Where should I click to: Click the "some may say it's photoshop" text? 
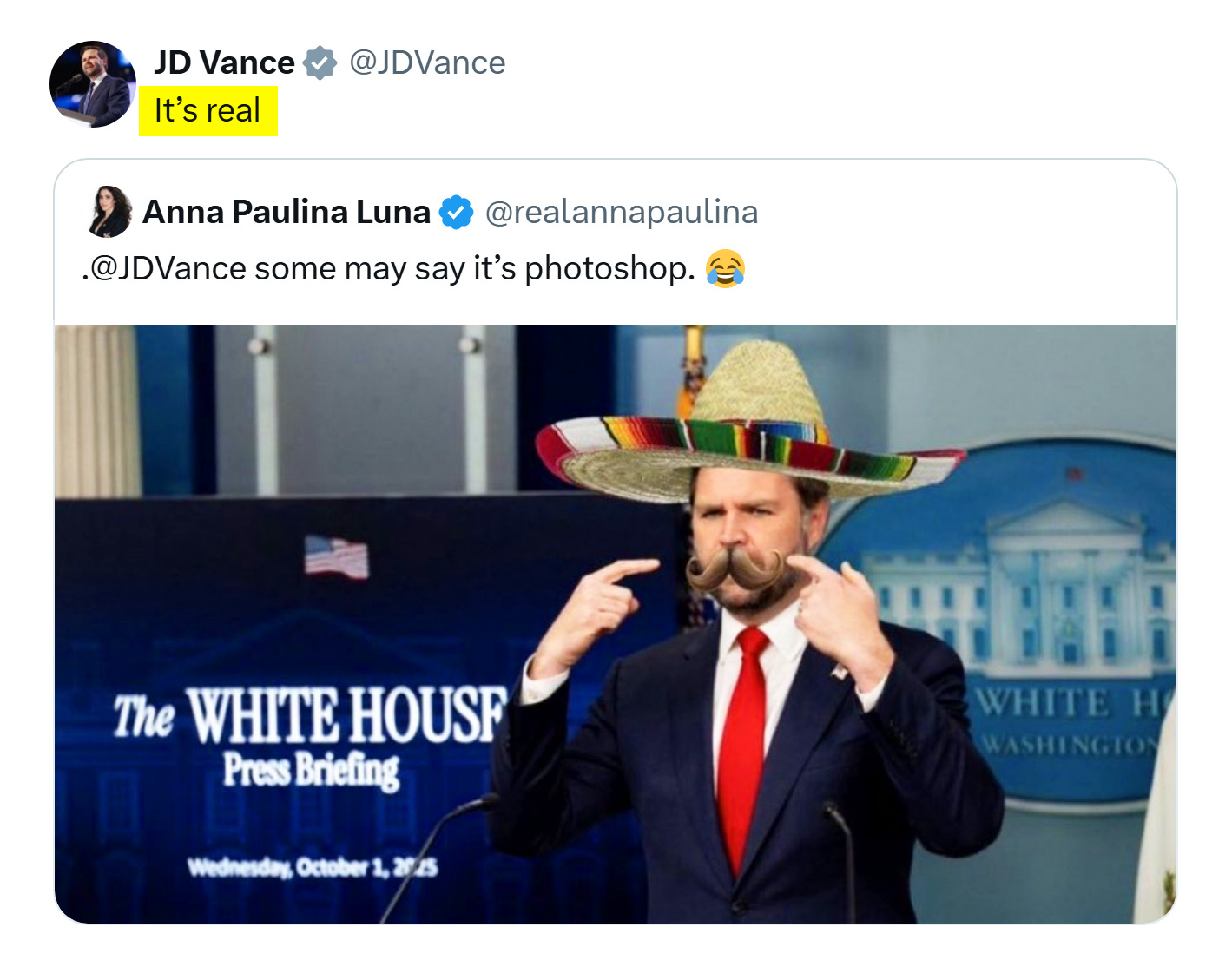[x=475, y=269]
